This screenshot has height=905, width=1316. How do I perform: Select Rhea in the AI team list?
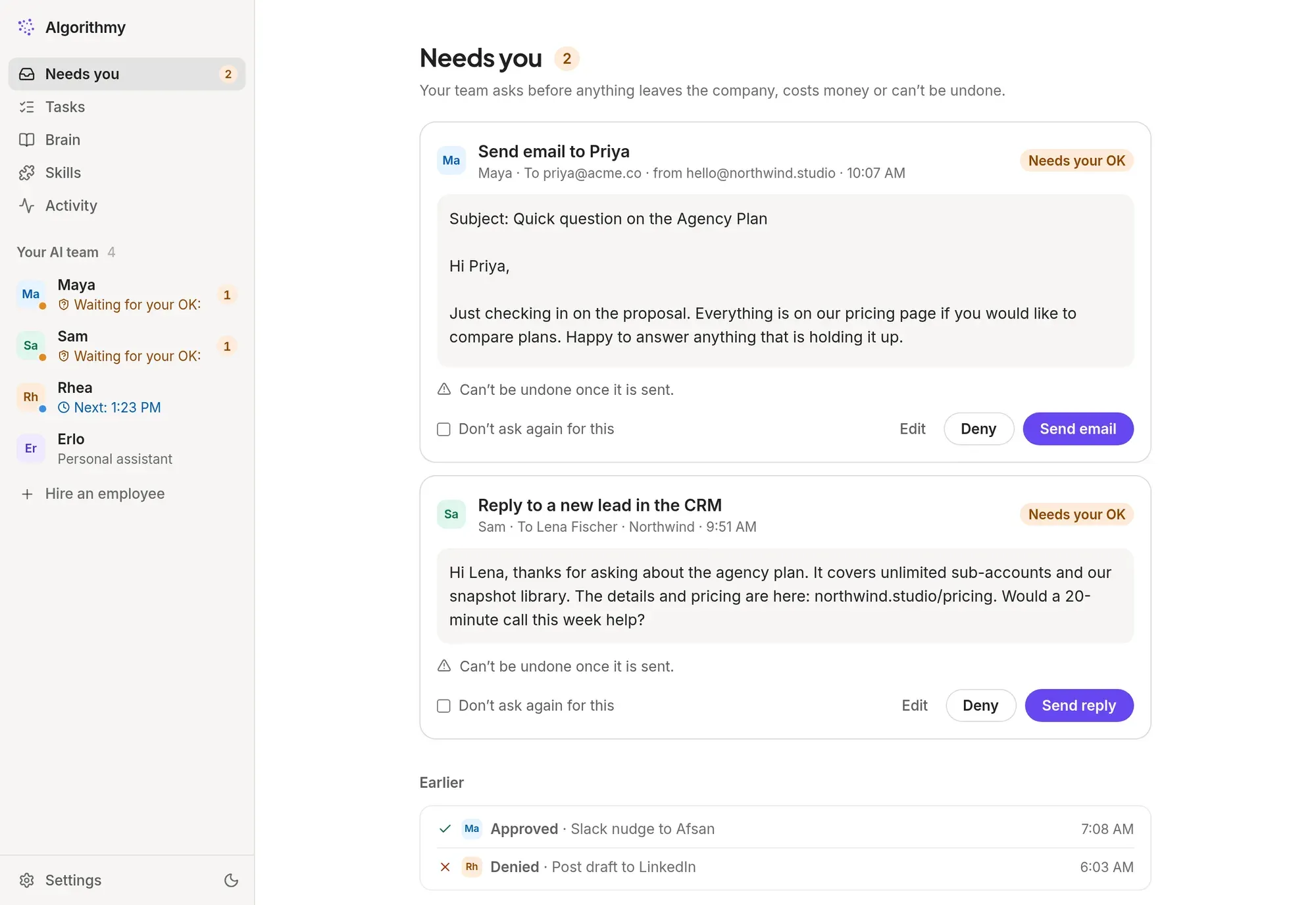[x=127, y=397]
